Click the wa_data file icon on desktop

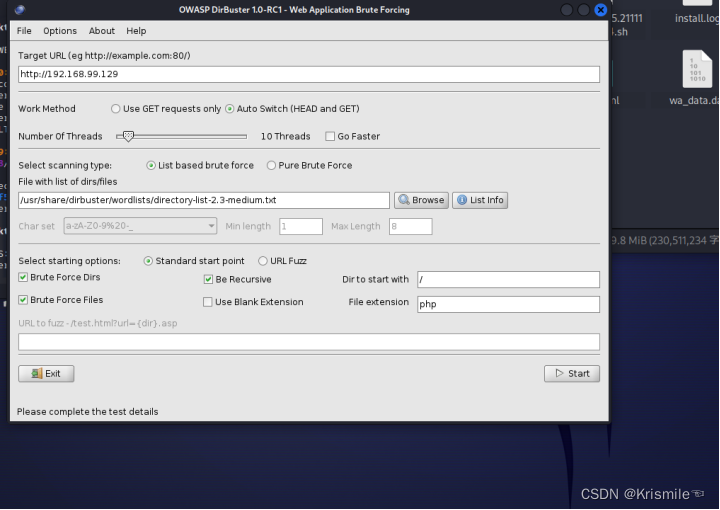pos(697,69)
